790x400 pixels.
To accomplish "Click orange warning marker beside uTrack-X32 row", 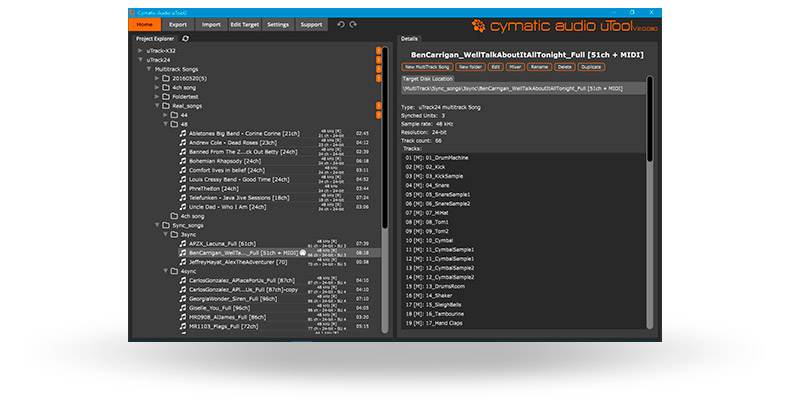I will coord(378,50).
